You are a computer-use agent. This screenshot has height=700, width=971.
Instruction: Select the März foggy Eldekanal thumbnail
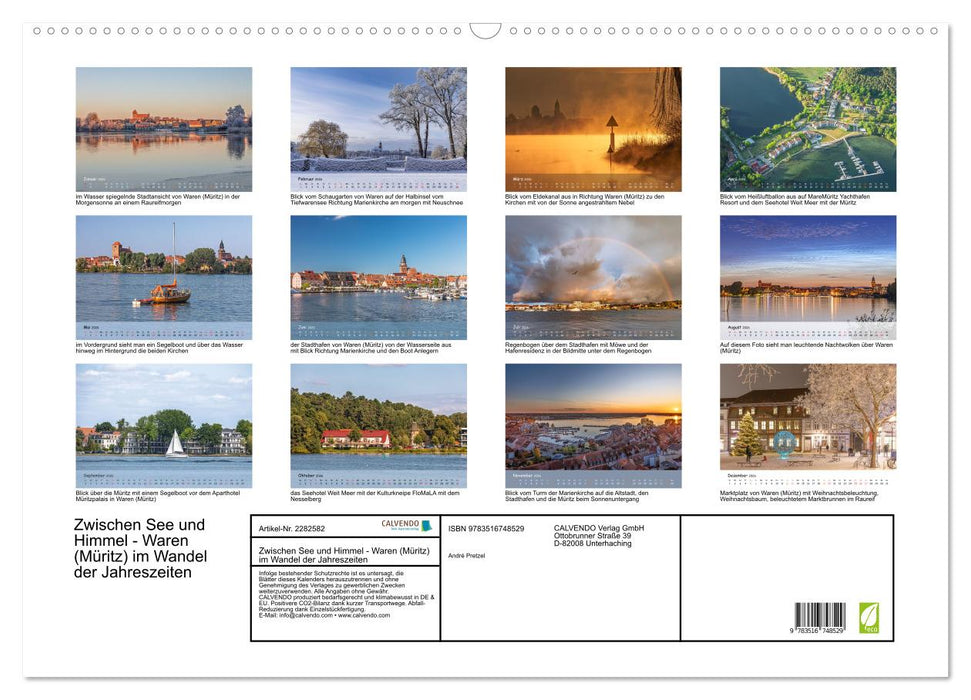coord(593,125)
